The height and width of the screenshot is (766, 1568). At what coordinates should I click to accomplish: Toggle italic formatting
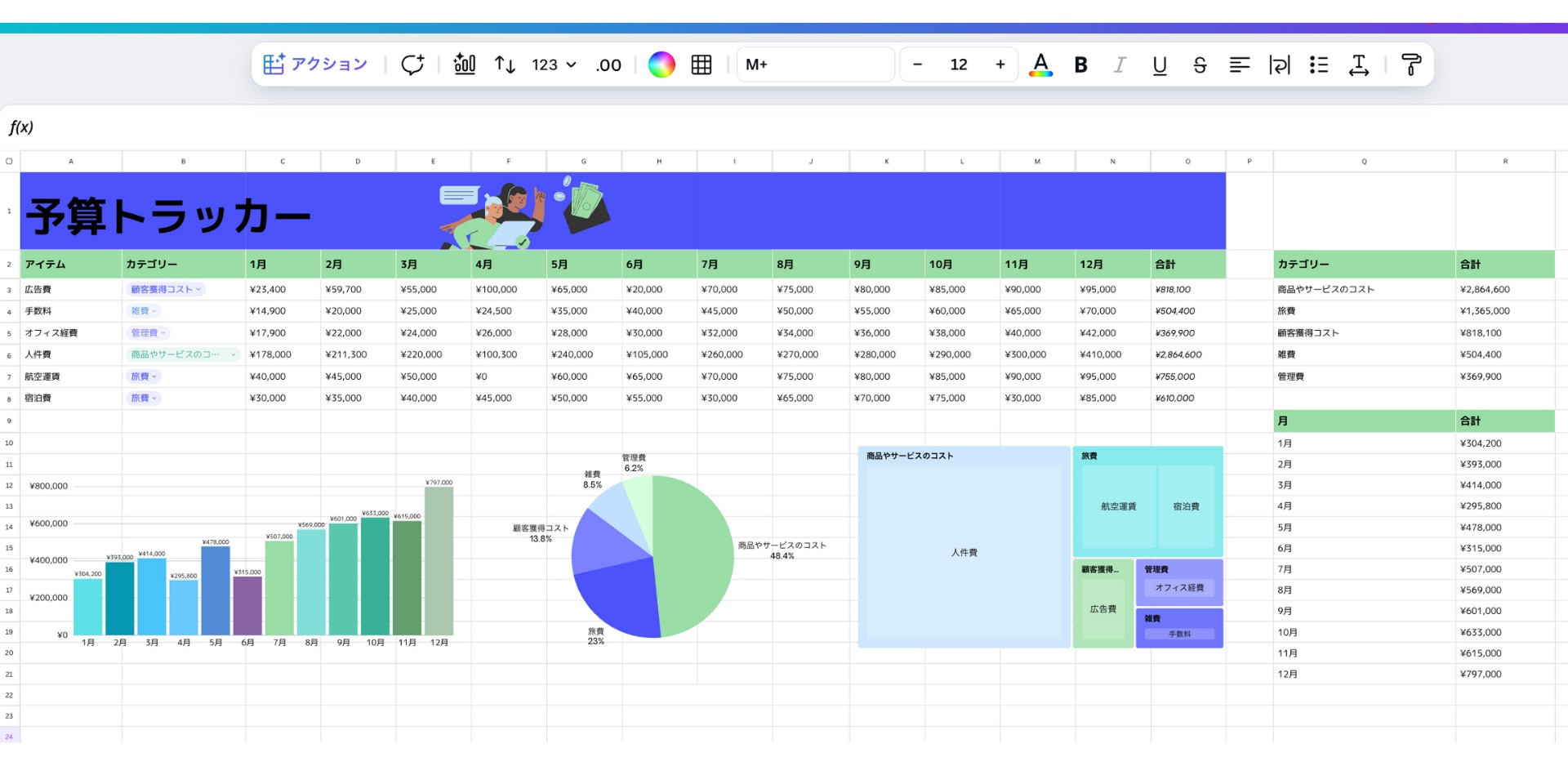click(x=1120, y=65)
